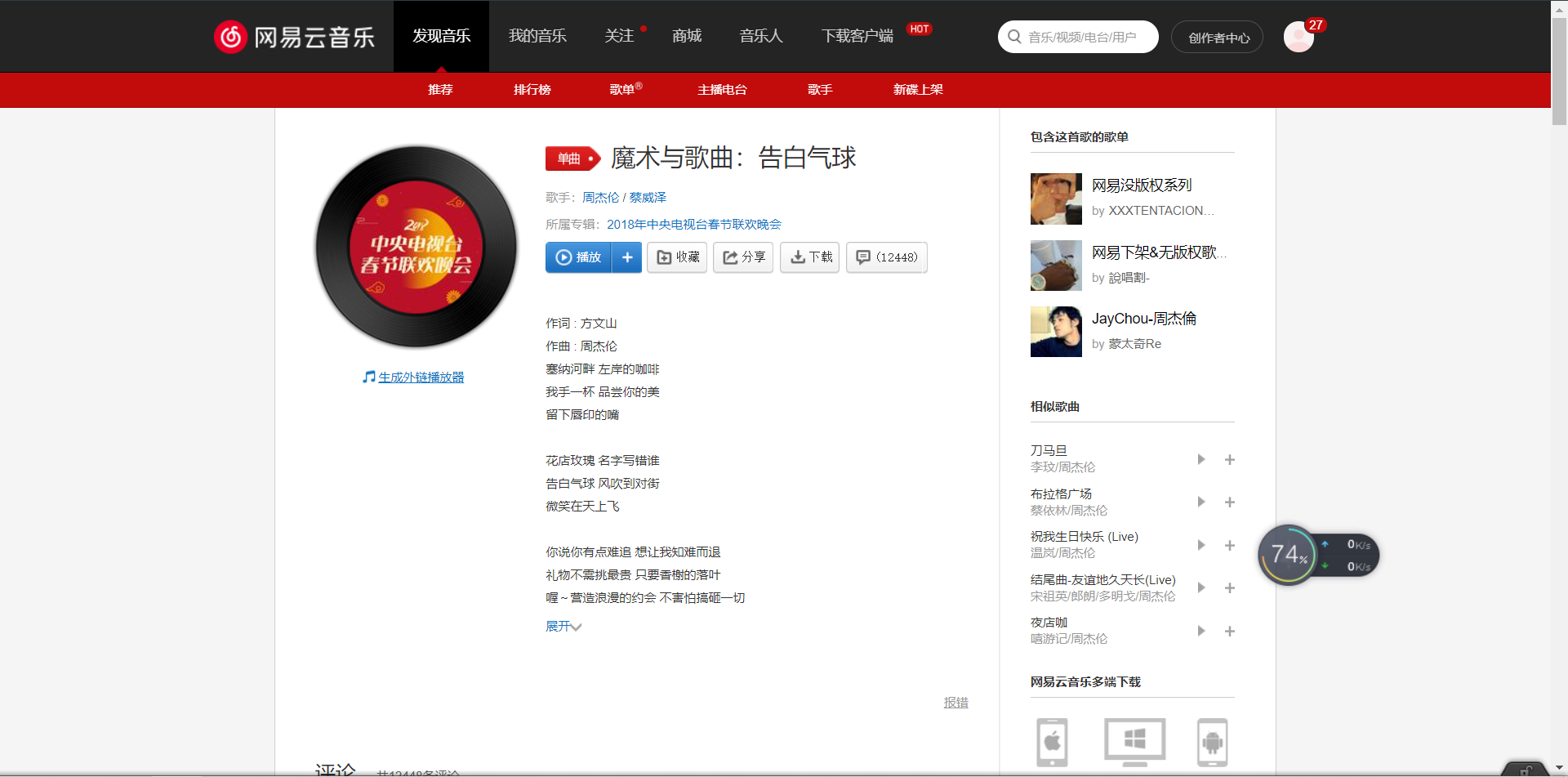Open 音乐人 tab
Viewport: 1568px width, 777px height.
coord(761,36)
